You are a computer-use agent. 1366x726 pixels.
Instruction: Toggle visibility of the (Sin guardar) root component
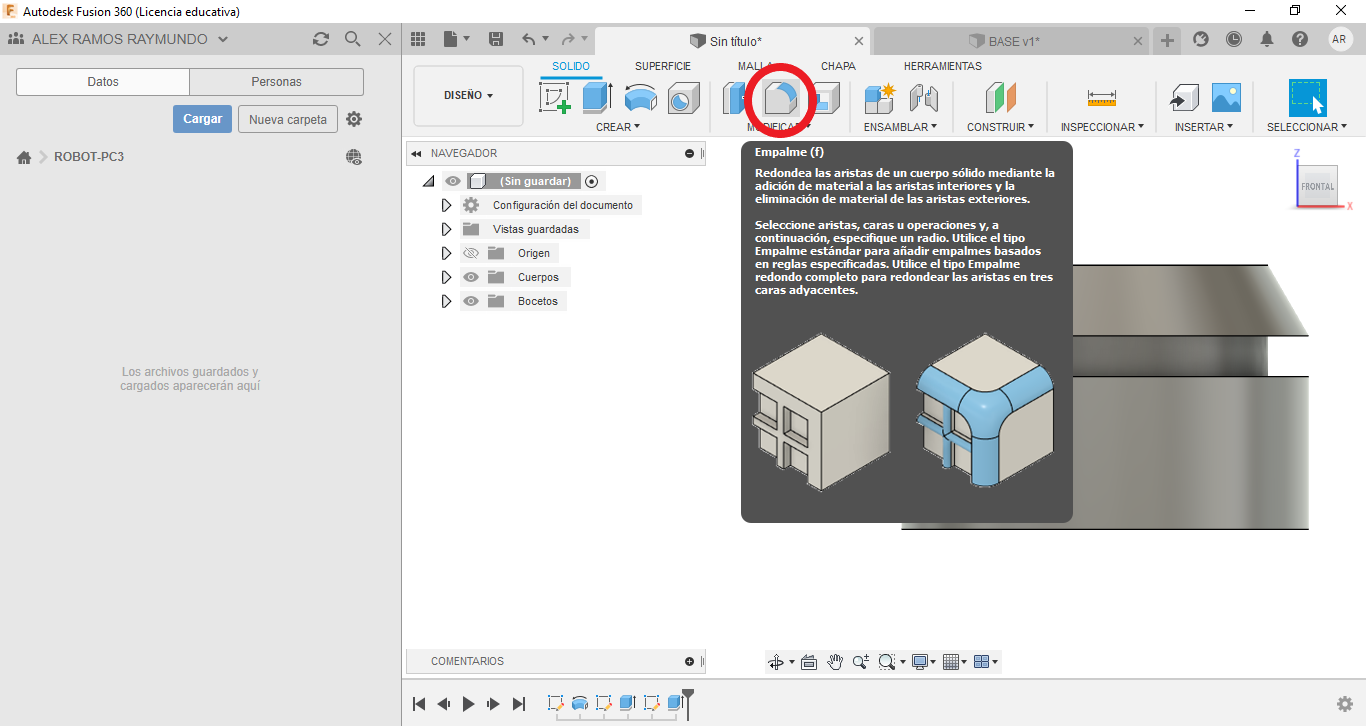(x=453, y=181)
